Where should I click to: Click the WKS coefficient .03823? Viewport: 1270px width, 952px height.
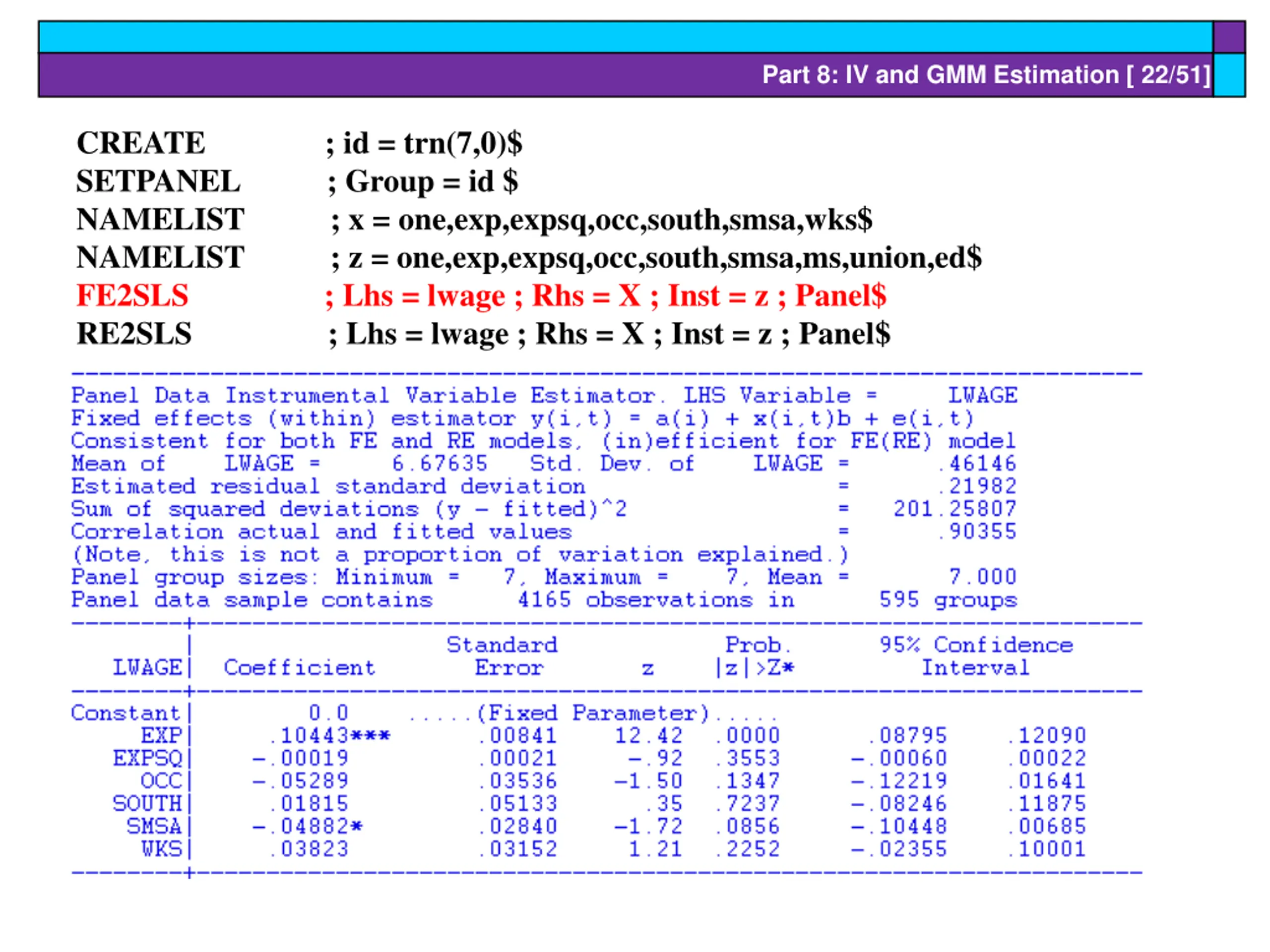pos(310,849)
